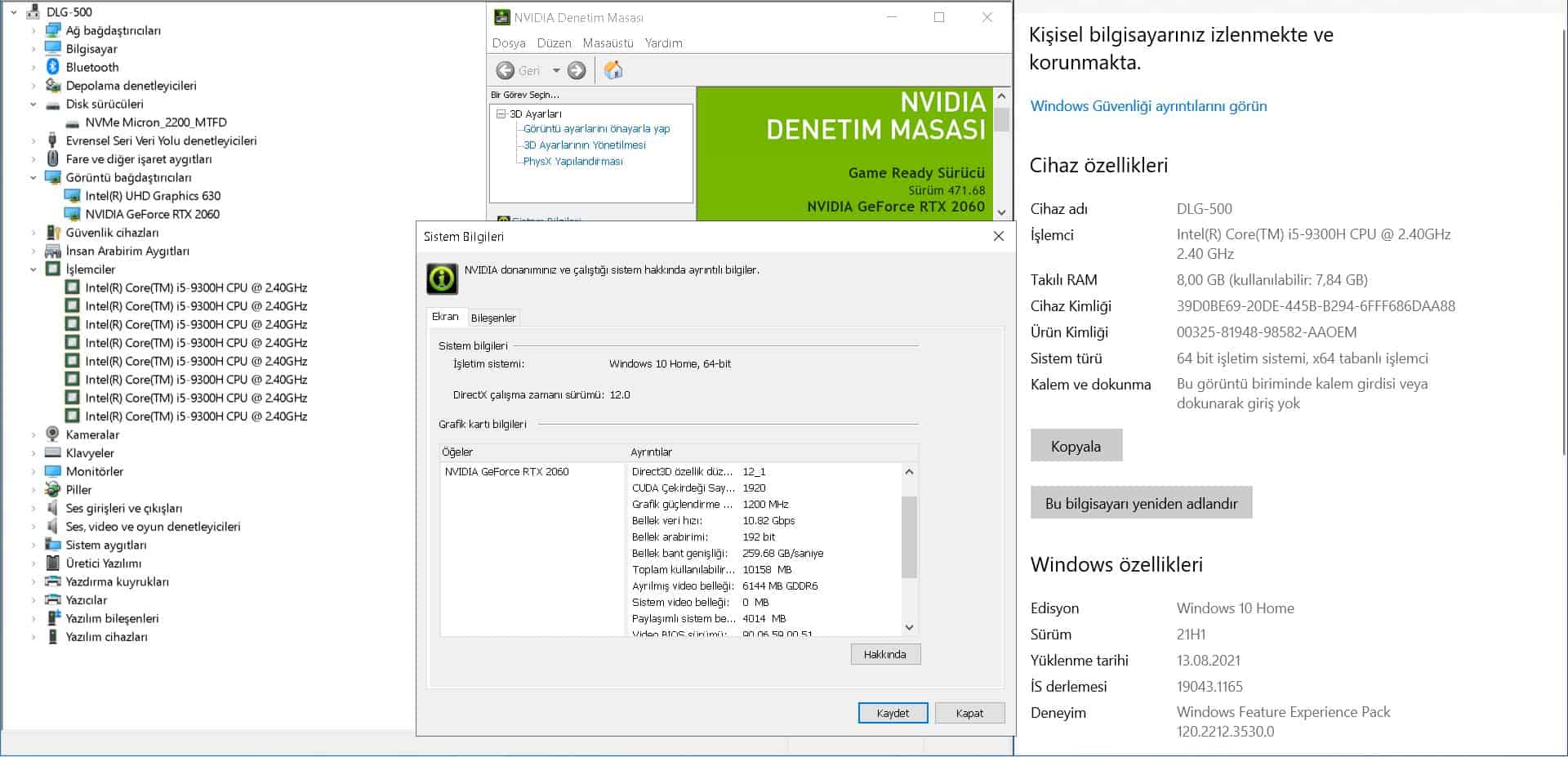Collapse the 3D Ayarları tree node
This screenshot has width=1568, height=757.
coord(501,114)
